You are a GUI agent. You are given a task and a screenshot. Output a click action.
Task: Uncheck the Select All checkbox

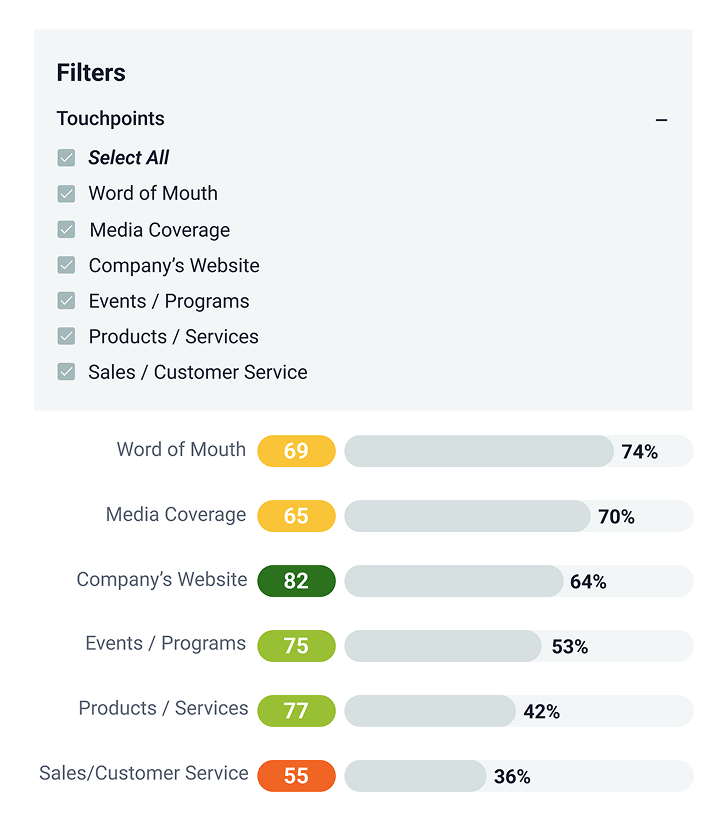[67, 158]
